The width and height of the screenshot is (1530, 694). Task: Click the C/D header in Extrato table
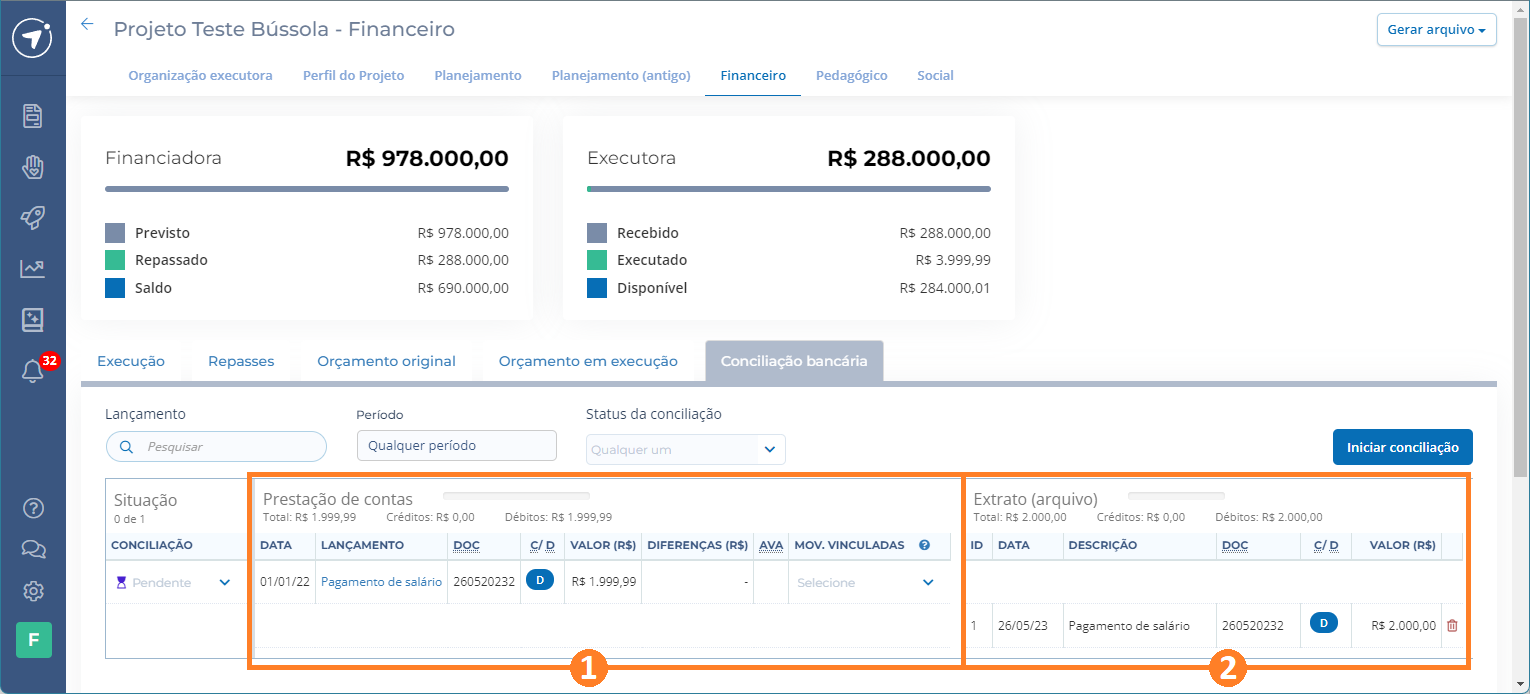(x=1326, y=545)
